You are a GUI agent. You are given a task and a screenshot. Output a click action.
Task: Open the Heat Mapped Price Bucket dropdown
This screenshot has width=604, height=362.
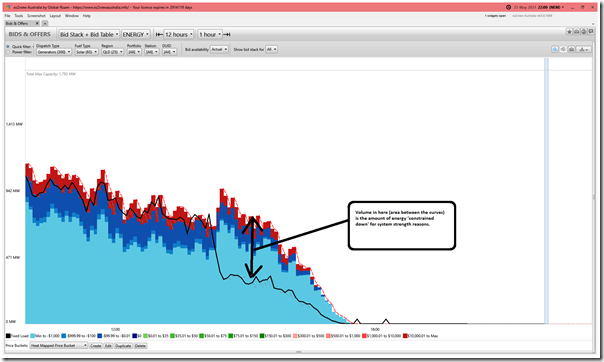[59, 346]
